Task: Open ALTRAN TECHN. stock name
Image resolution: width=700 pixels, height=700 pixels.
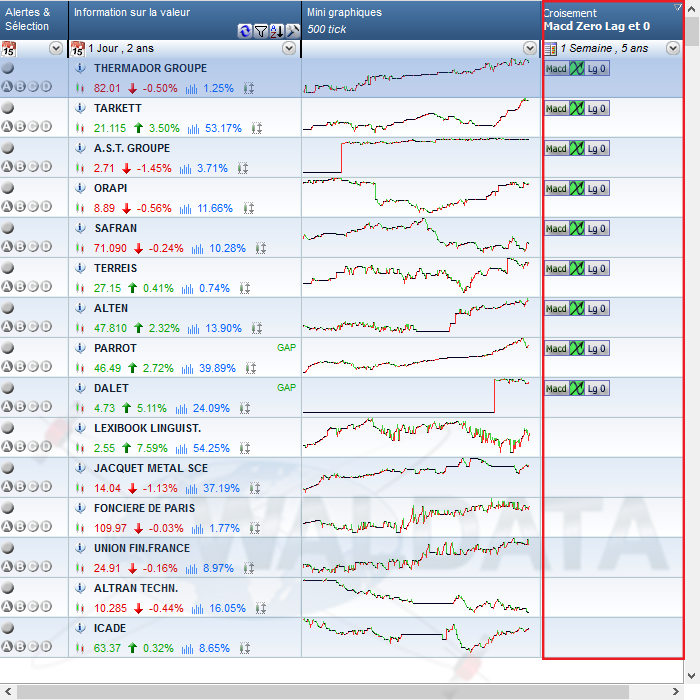Action: point(136,588)
